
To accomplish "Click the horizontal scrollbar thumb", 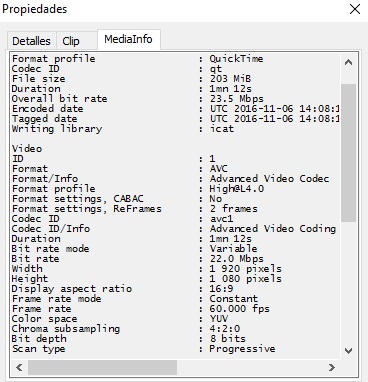I will 102,367.
